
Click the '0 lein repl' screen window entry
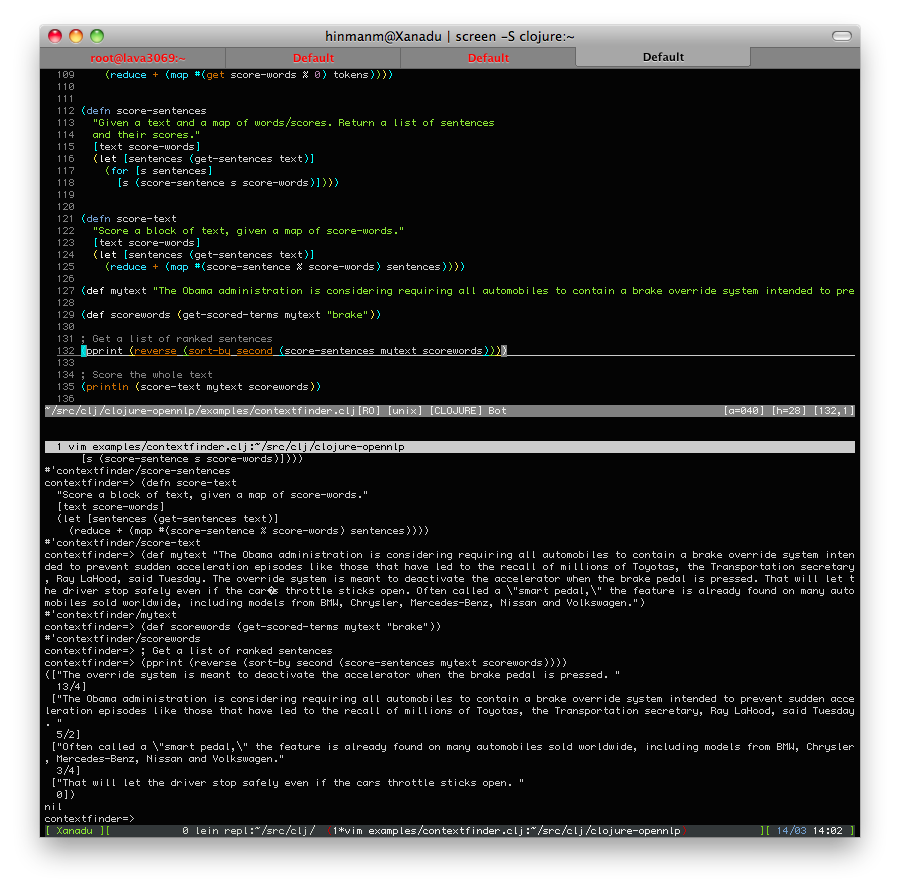point(248,831)
